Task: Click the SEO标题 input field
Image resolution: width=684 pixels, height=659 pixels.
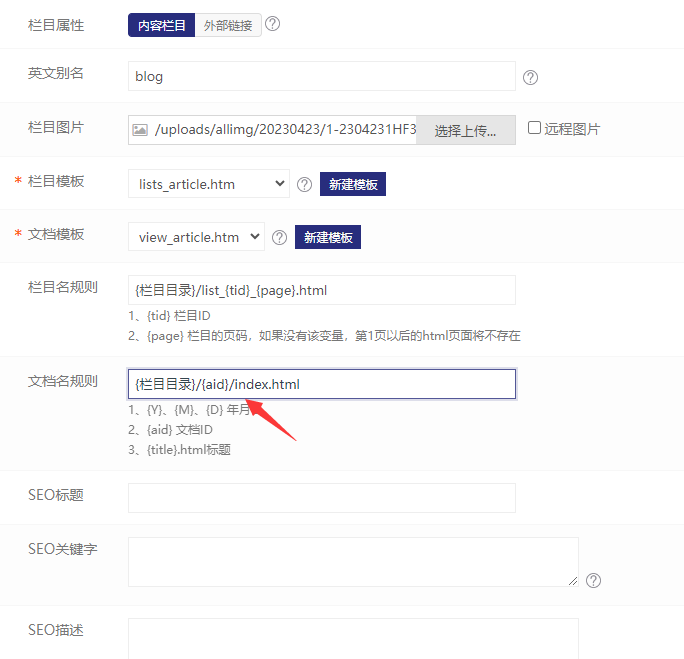Action: [x=321, y=498]
